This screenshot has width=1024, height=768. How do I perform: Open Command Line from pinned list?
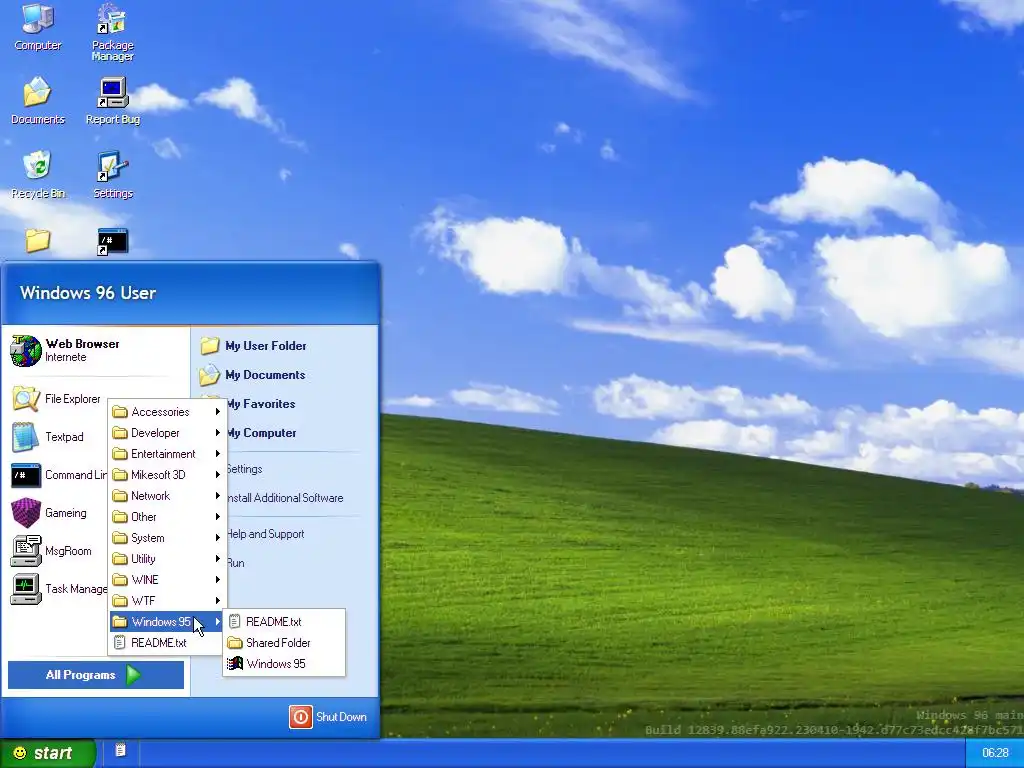pos(59,475)
